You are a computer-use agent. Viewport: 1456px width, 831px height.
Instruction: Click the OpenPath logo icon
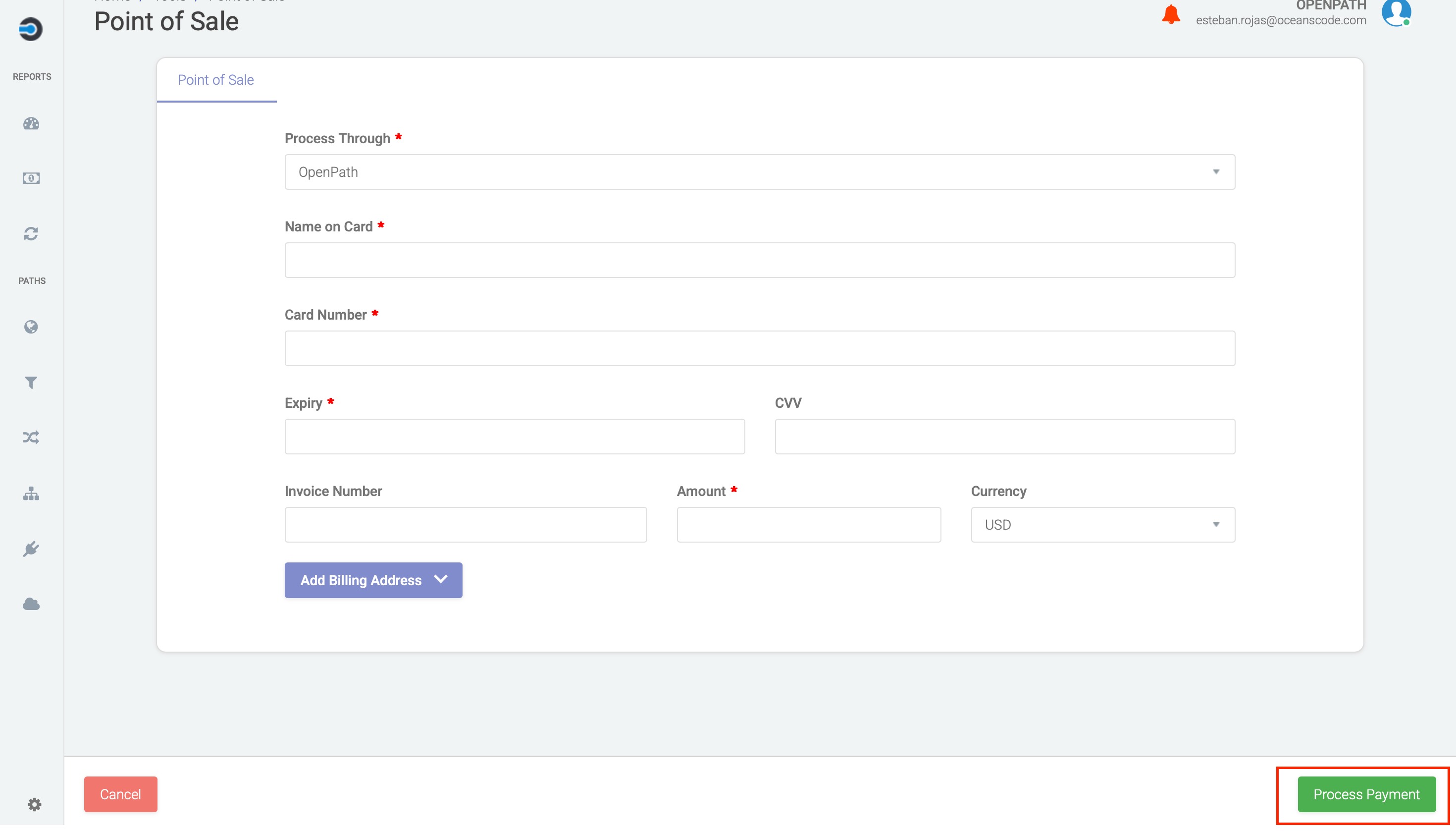point(31,29)
